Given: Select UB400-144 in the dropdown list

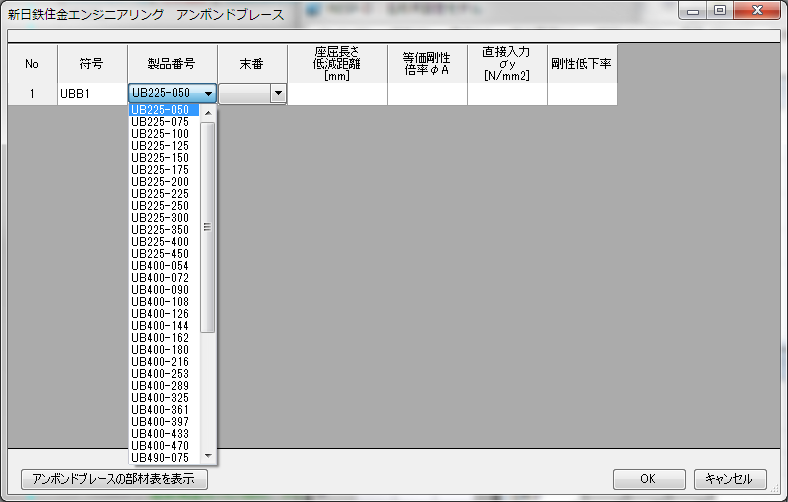Looking at the screenshot, I should tap(164, 326).
